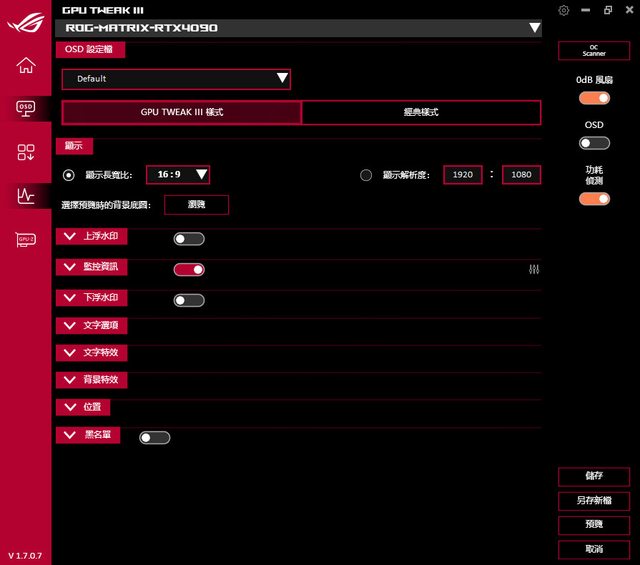The image size is (640, 565).
Task: Select the OSD monitor sidebar icon
Action: (25, 108)
